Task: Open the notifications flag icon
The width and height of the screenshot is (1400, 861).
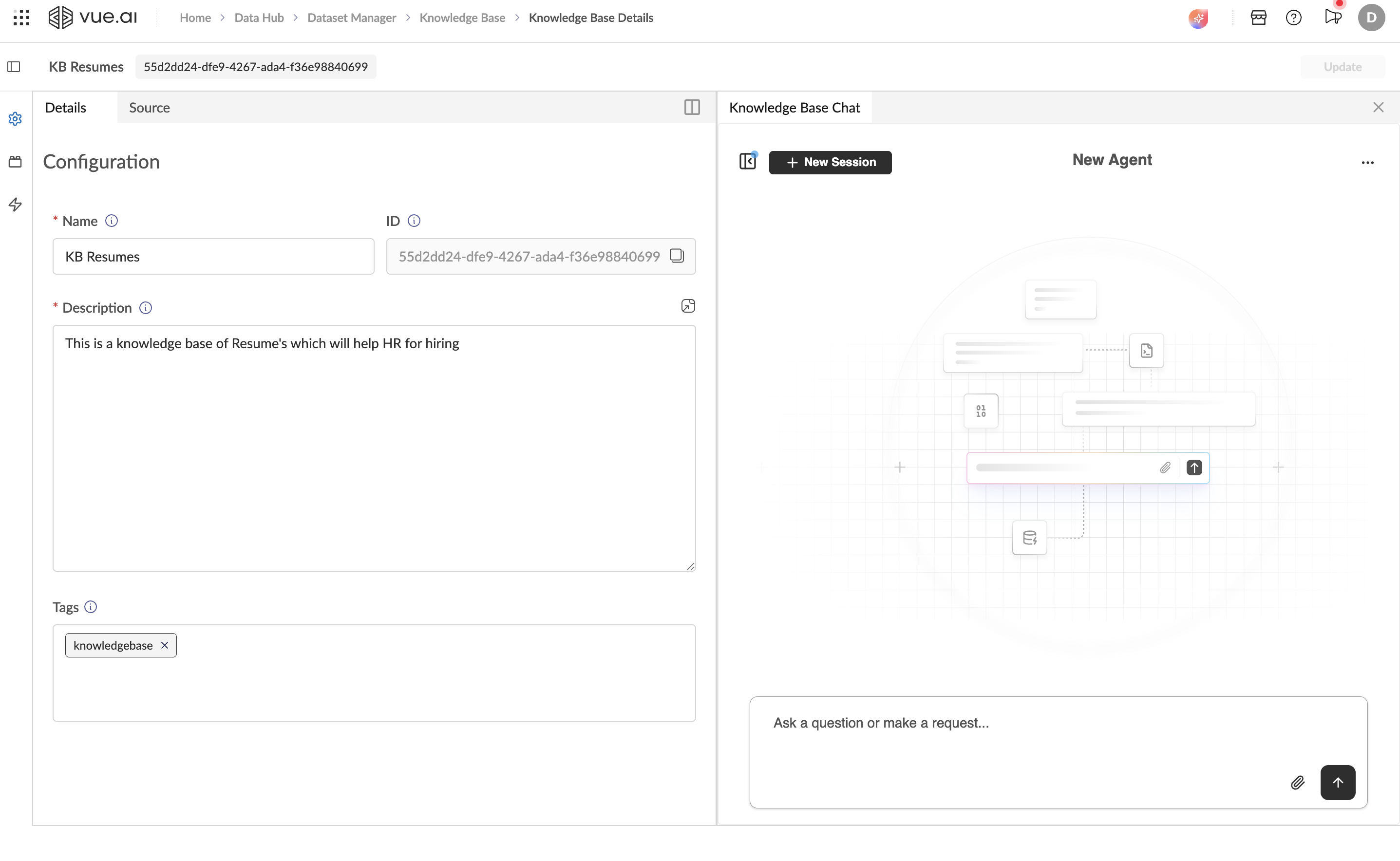Action: [x=1333, y=17]
